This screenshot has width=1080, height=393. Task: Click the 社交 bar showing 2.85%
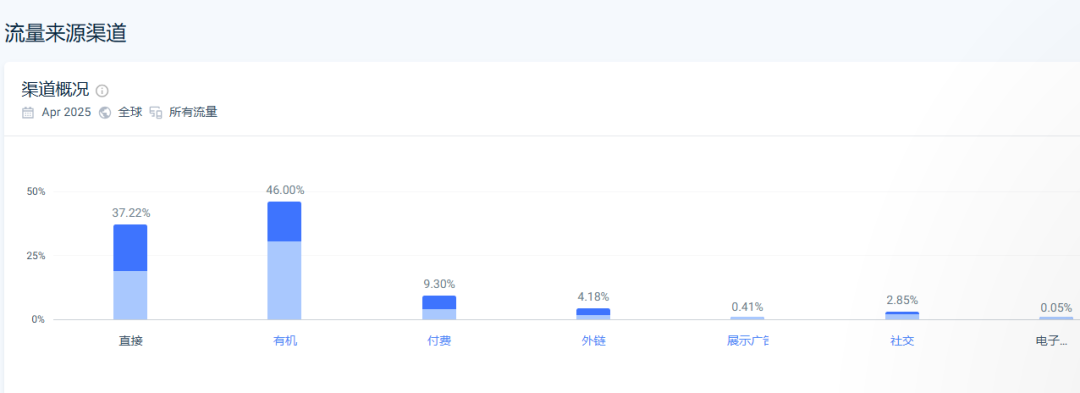[x=902, y=316]
